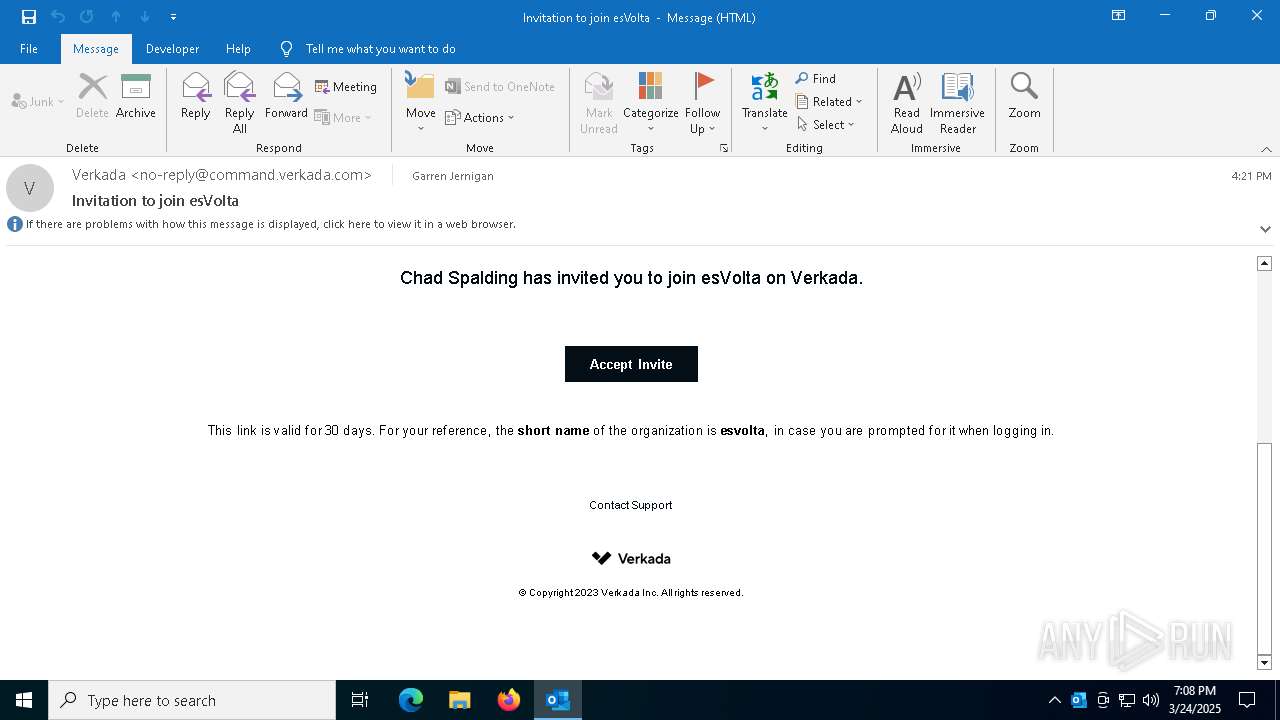The image size is (1280, 720).
Task: Click the Zoom magnifier button
Action: click(1025, 96)
